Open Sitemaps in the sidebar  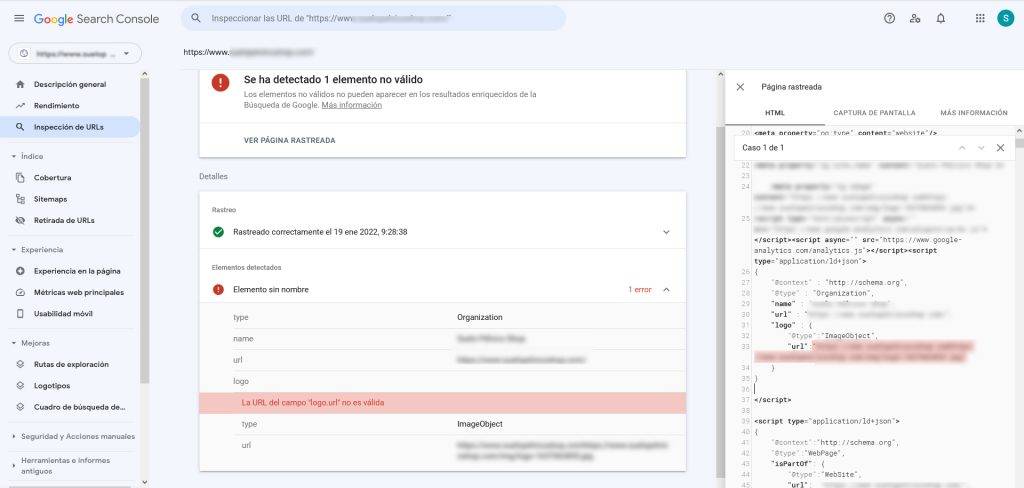(50, 199)
